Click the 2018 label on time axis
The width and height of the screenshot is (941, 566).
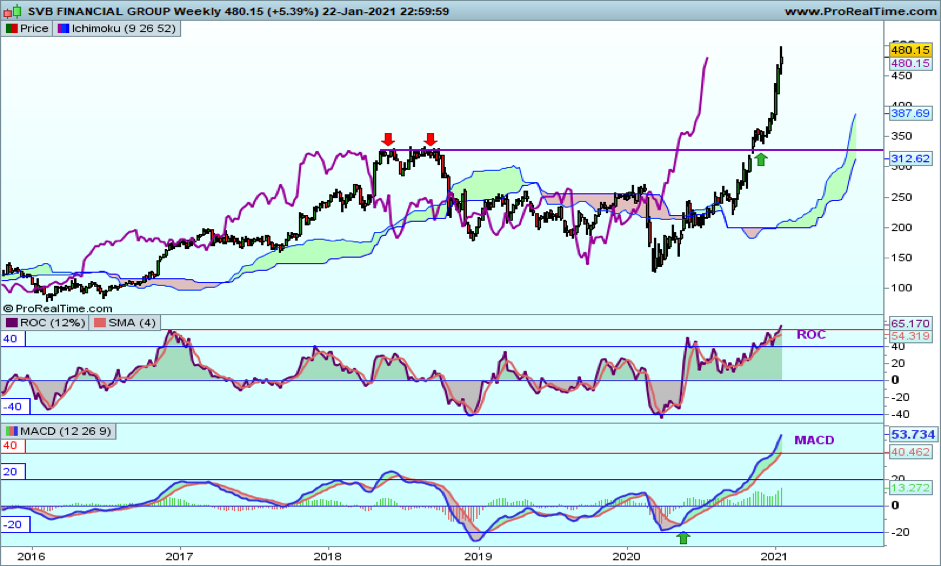point(328,556)
